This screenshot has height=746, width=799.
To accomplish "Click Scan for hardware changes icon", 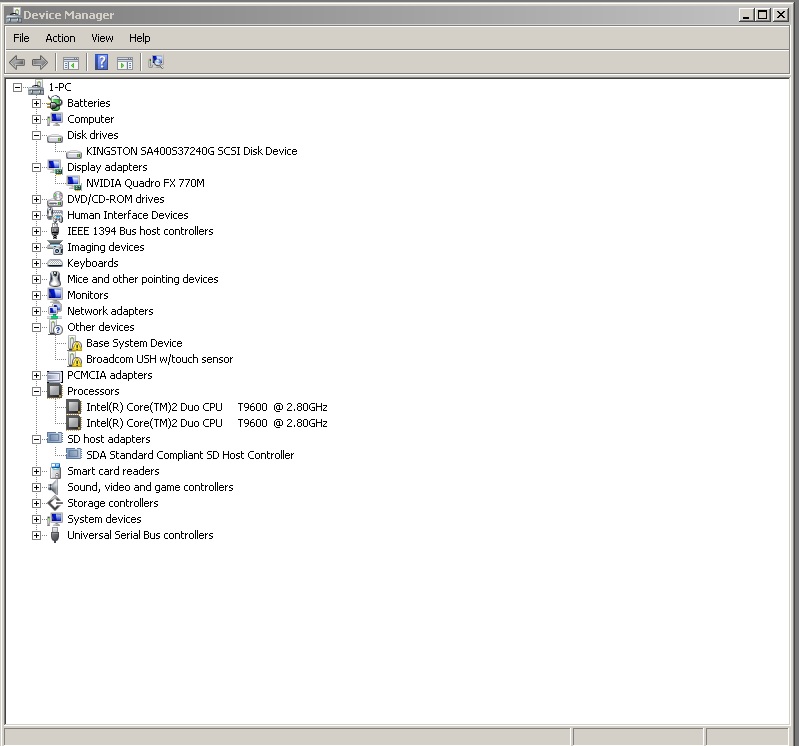I will [x=155, y=63].
